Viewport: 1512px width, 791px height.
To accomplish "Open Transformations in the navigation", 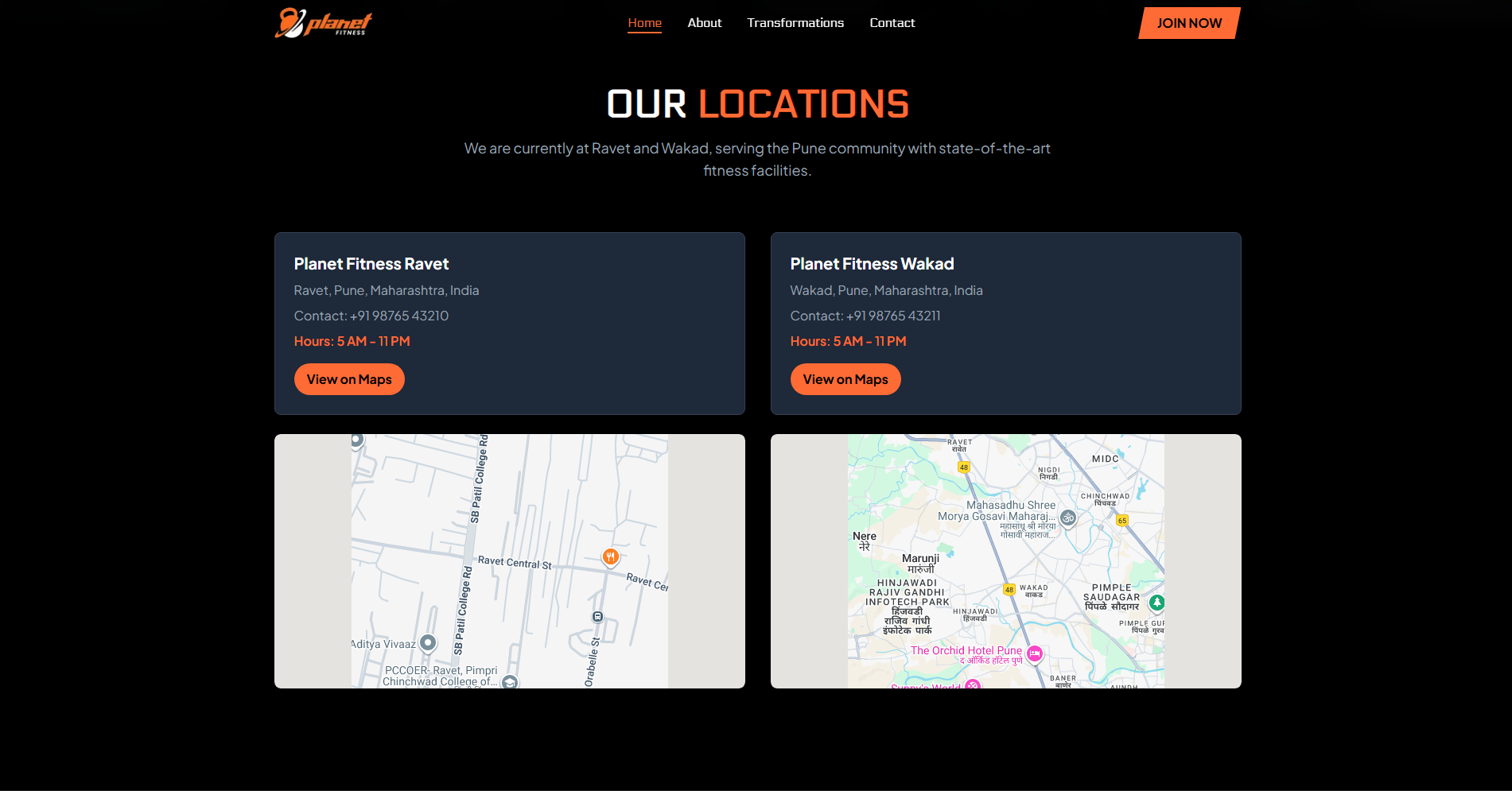I will [x=795, y=23].
